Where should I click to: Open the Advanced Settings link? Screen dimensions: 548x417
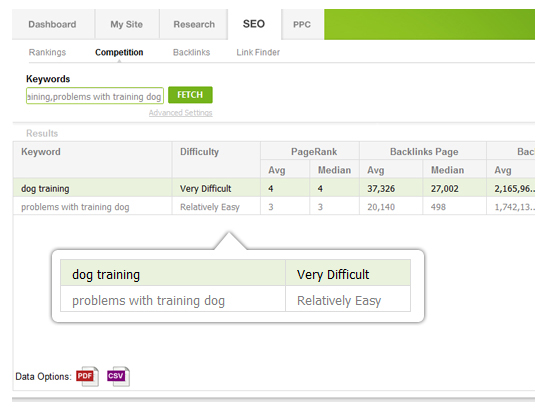pos(181,113)
